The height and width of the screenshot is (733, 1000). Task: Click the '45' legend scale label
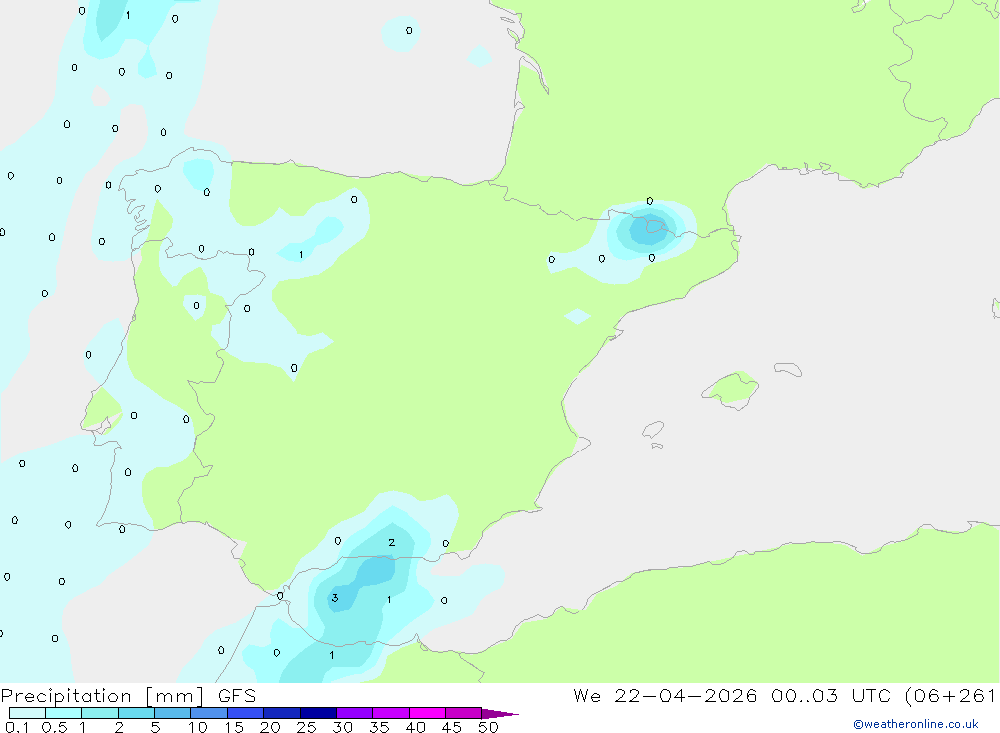452,727
